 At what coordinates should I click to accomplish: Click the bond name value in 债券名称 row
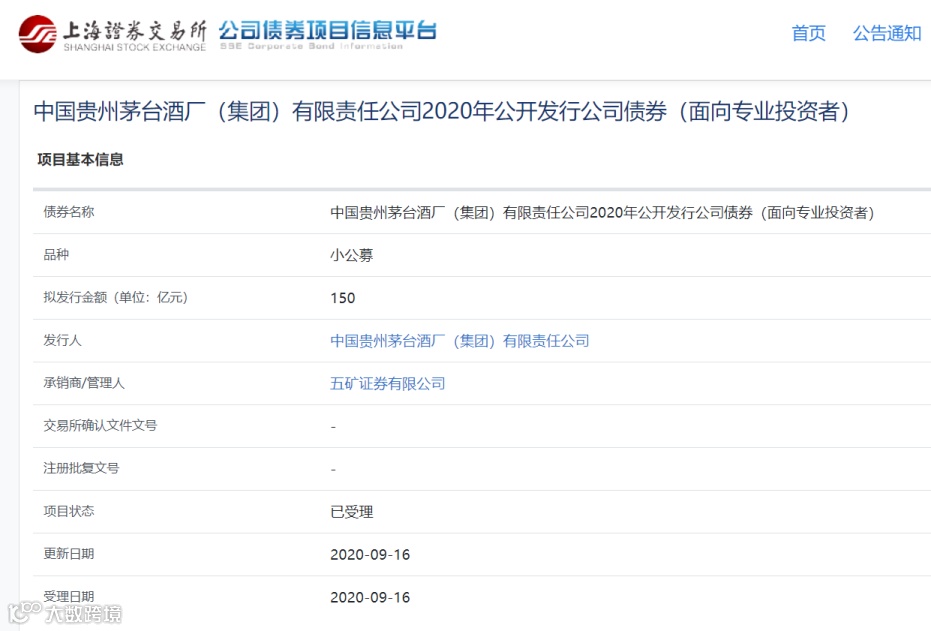[602, 213]
